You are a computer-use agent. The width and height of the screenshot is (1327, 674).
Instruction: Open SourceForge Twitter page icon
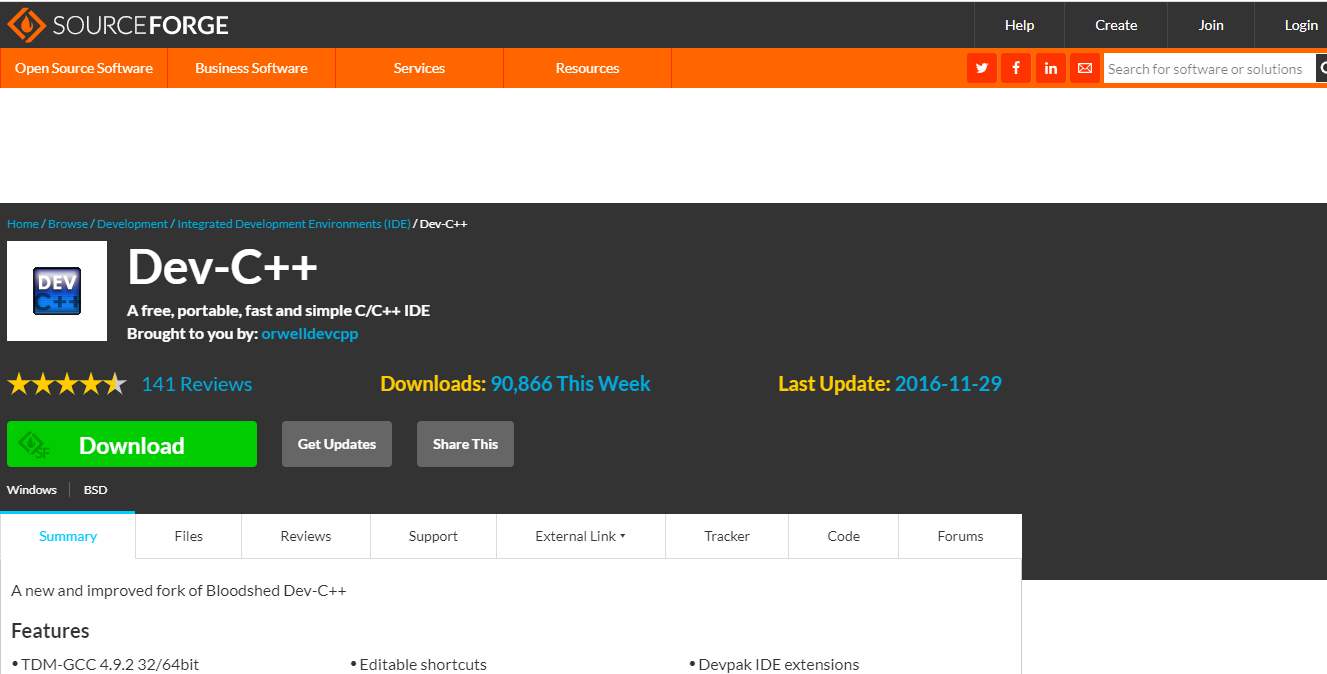(x=982, y=68)
